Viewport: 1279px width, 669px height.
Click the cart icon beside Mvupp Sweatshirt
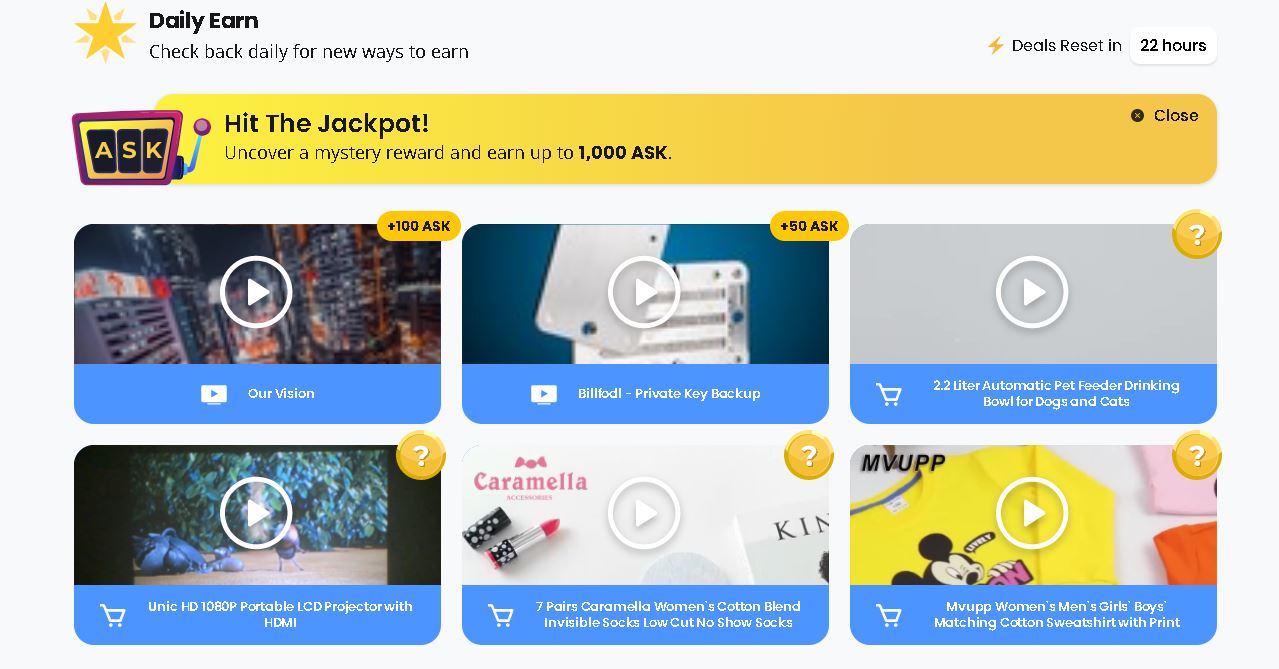tap(888, 615)
